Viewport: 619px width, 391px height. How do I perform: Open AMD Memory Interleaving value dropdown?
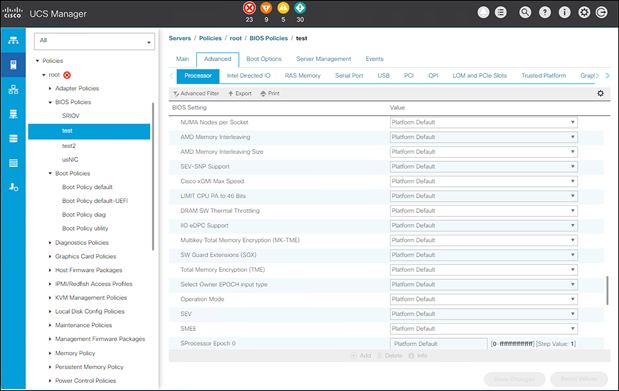pos(484,137)
